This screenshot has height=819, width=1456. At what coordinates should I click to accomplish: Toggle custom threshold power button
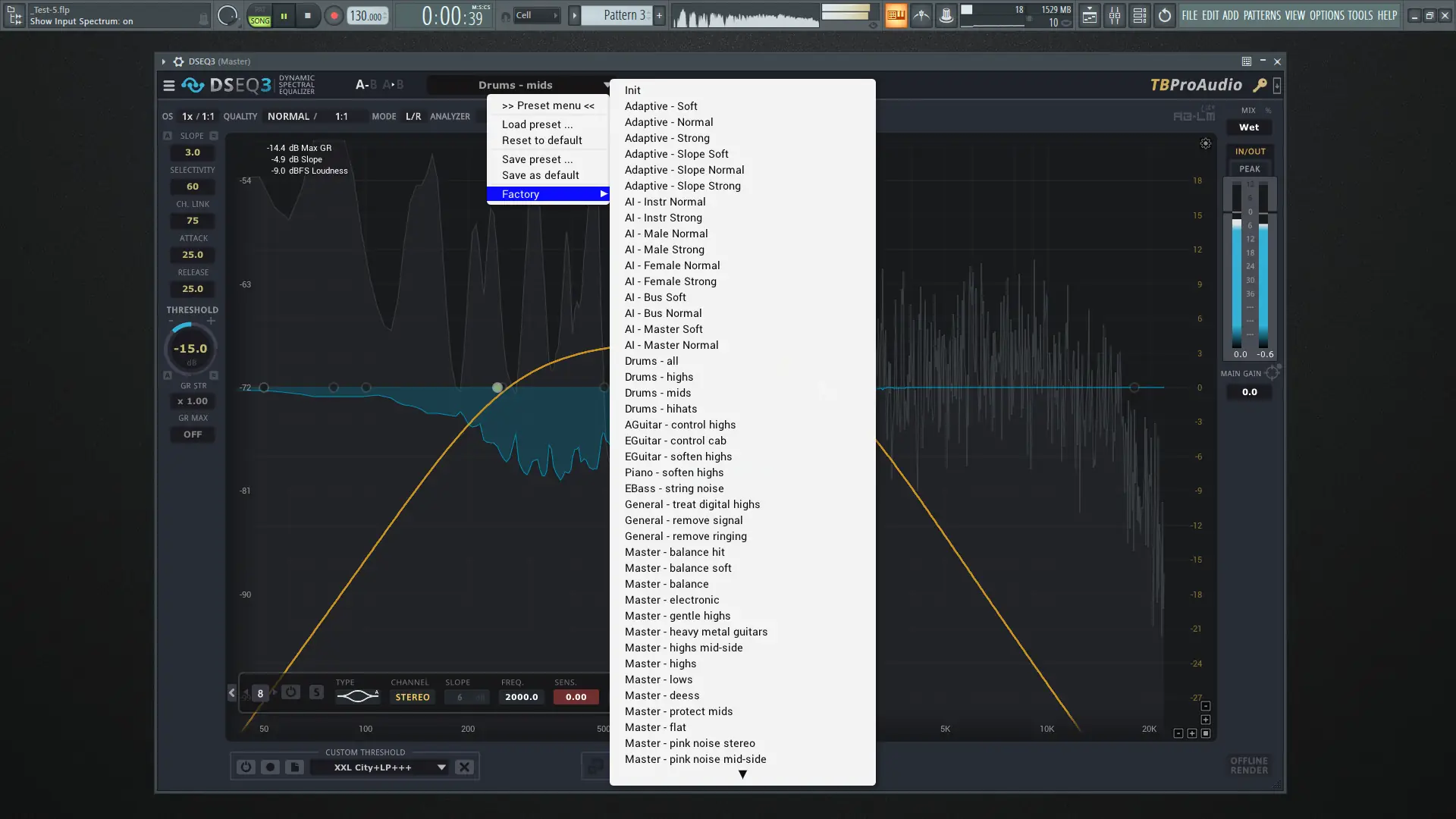click(246, 767)
